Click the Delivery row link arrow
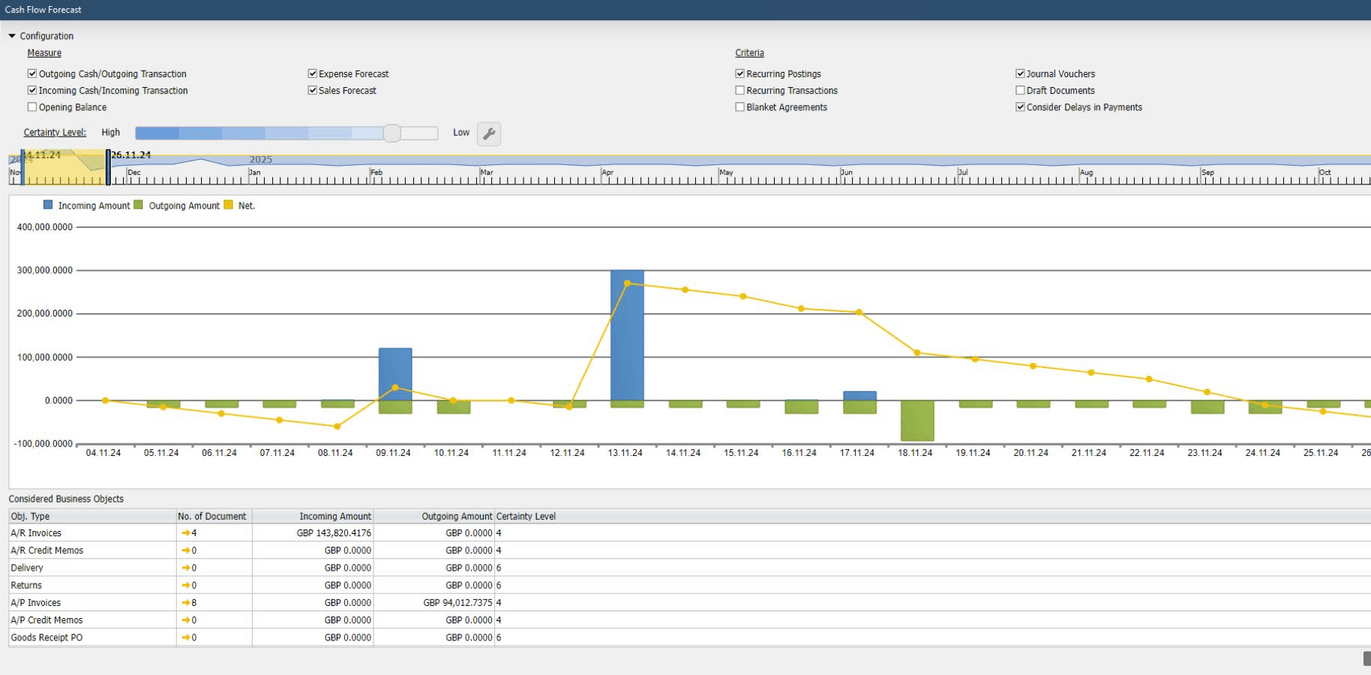This screenshot has height=675, width=1371. [185, 568]
